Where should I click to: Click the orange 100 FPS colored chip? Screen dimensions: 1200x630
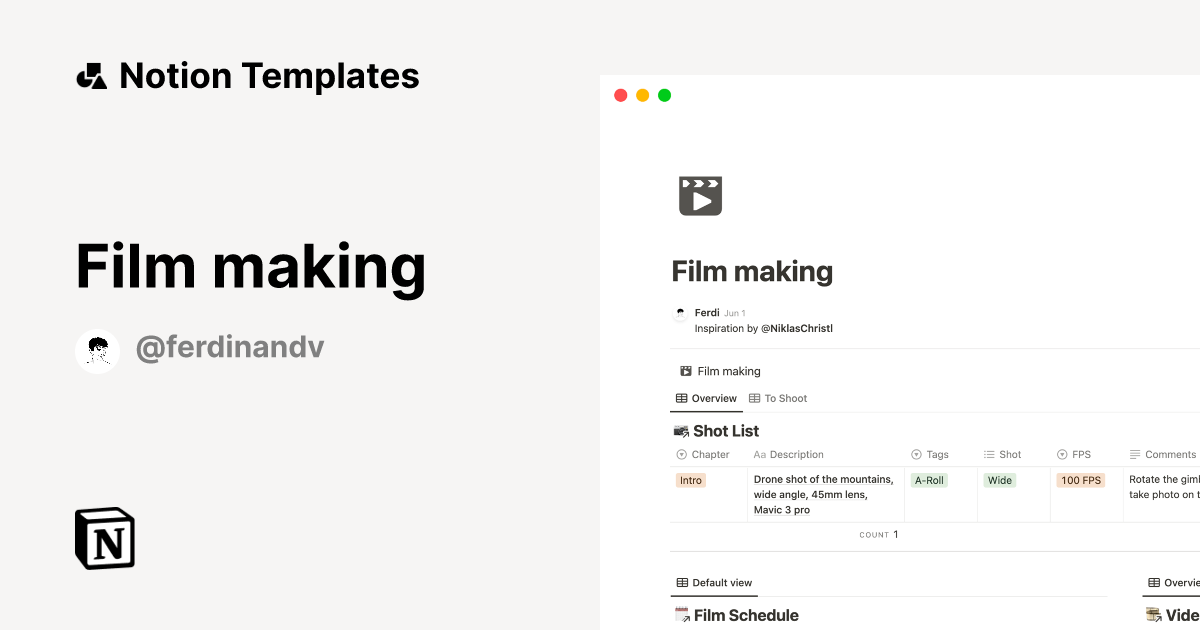(x=1080, y=480)
